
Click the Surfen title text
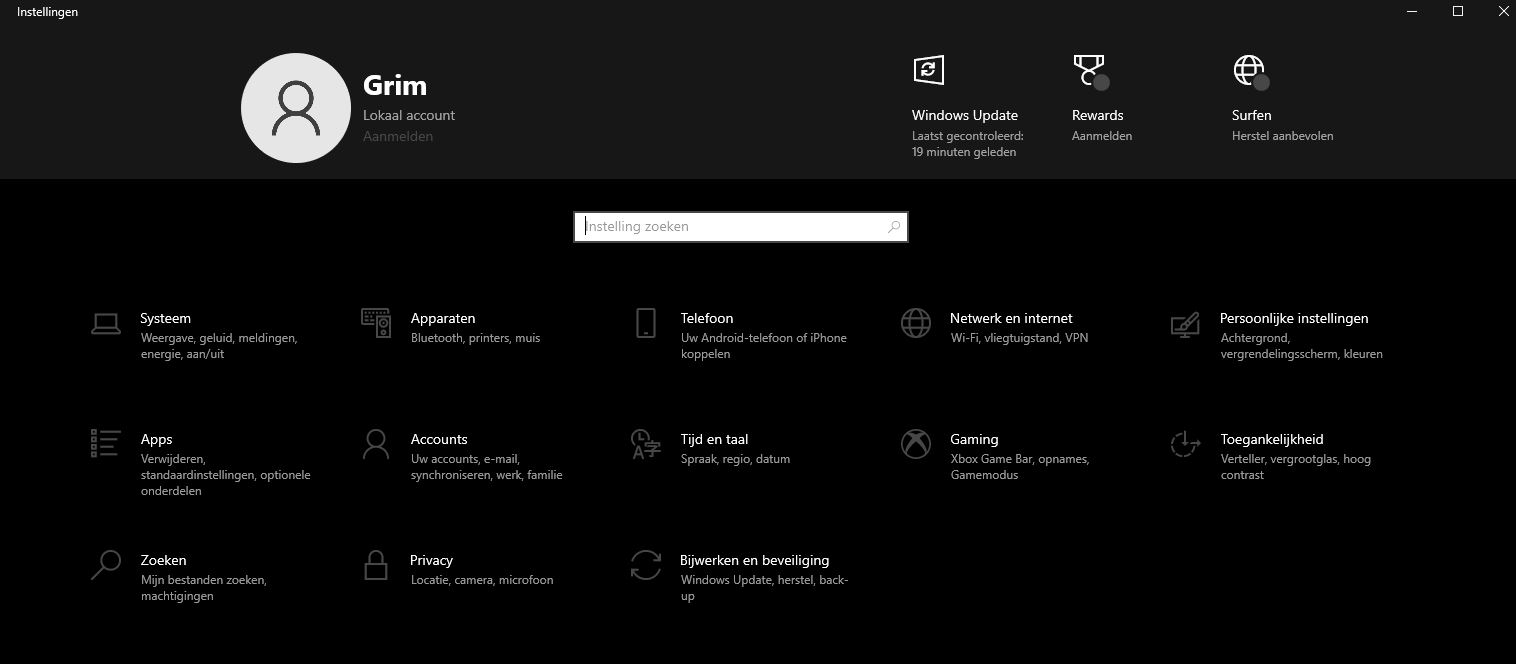click(1252, 115)
